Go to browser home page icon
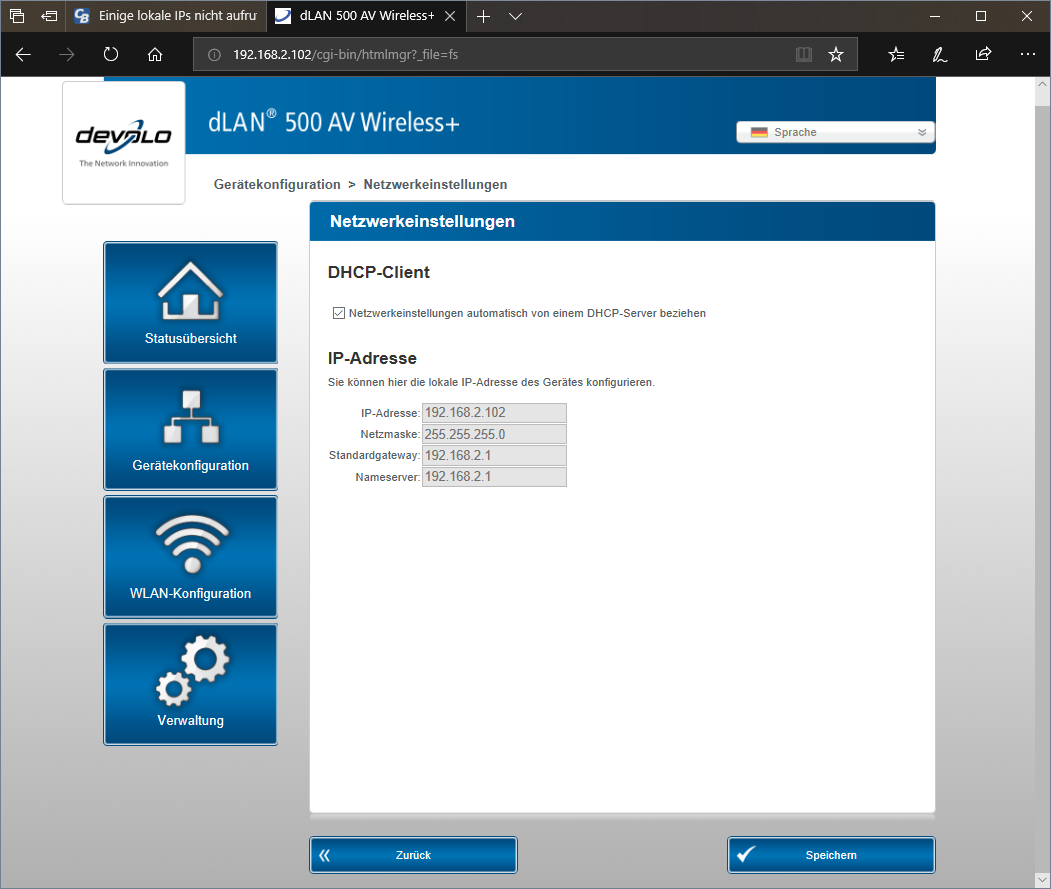The image size is (1051, 889). point(155,54)
